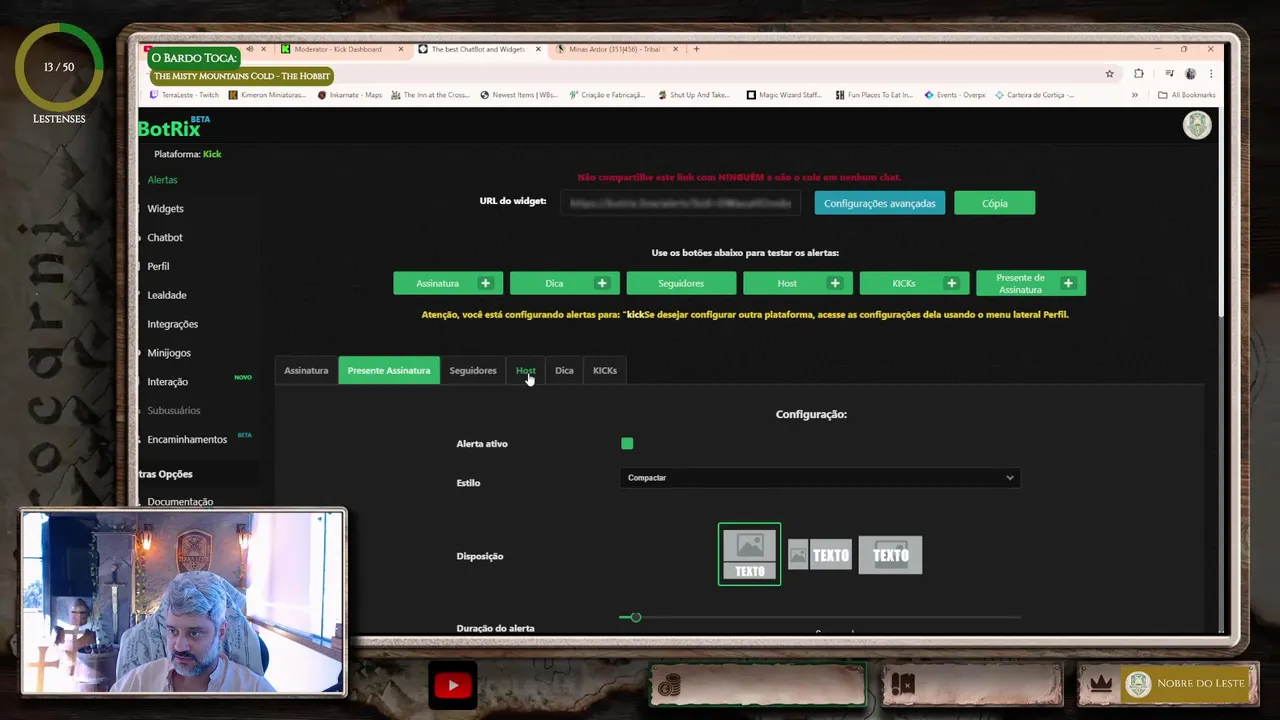Open a new browser tab with plus
The height and width of the screenshot is (720, 1280).
pos(696,49)
